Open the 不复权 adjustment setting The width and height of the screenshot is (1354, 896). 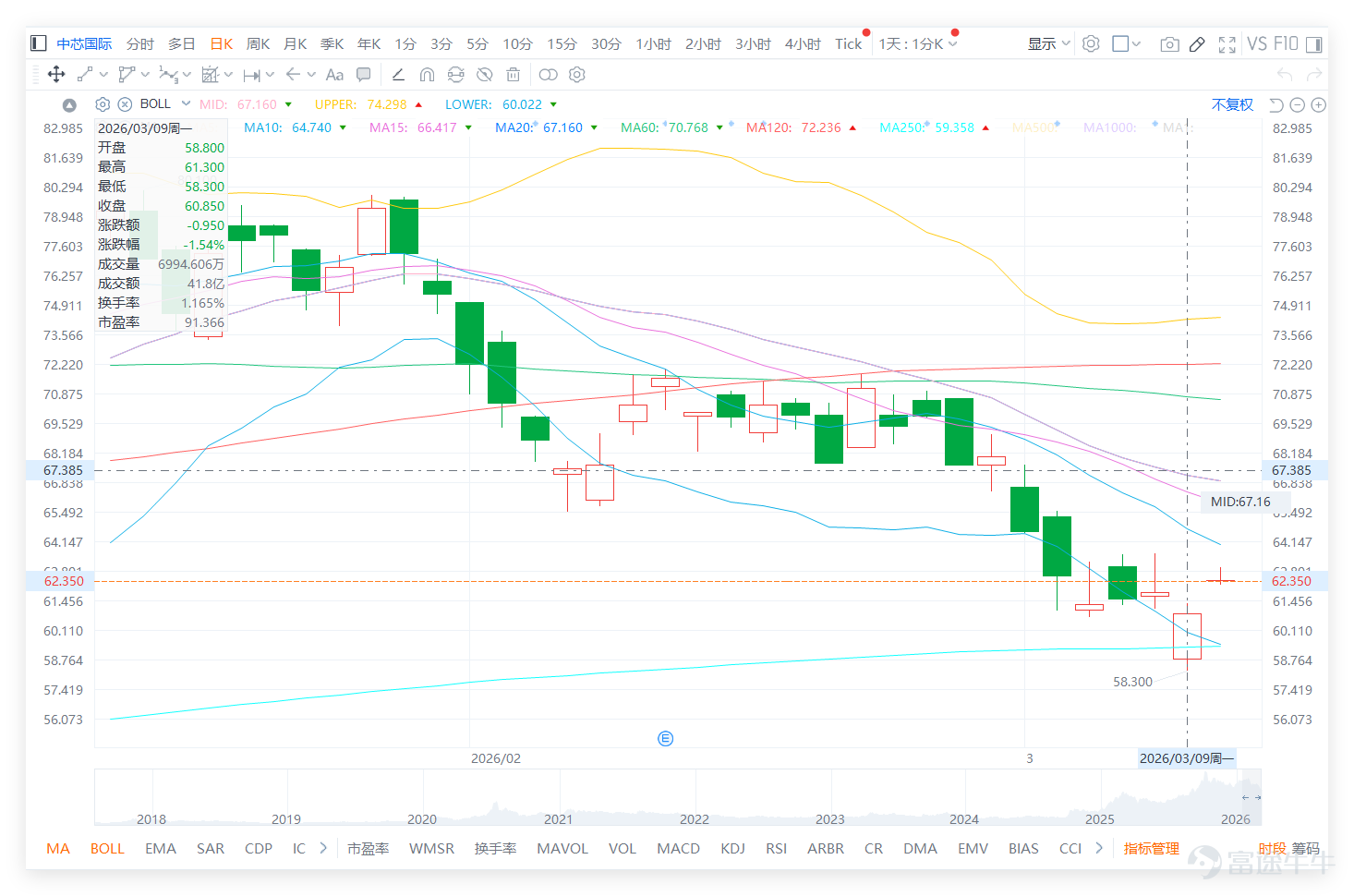point(1232,104)
